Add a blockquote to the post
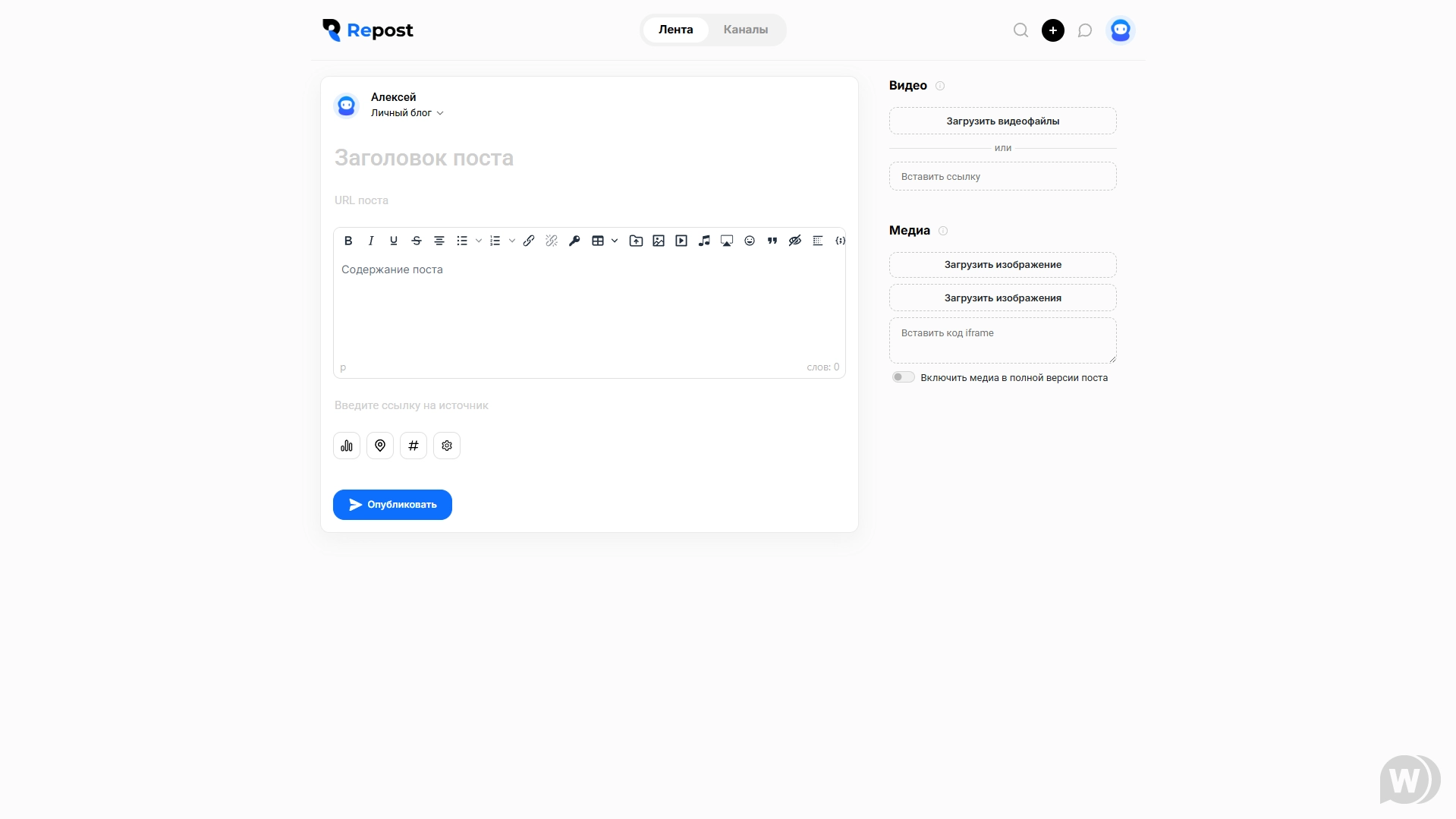 772,241
